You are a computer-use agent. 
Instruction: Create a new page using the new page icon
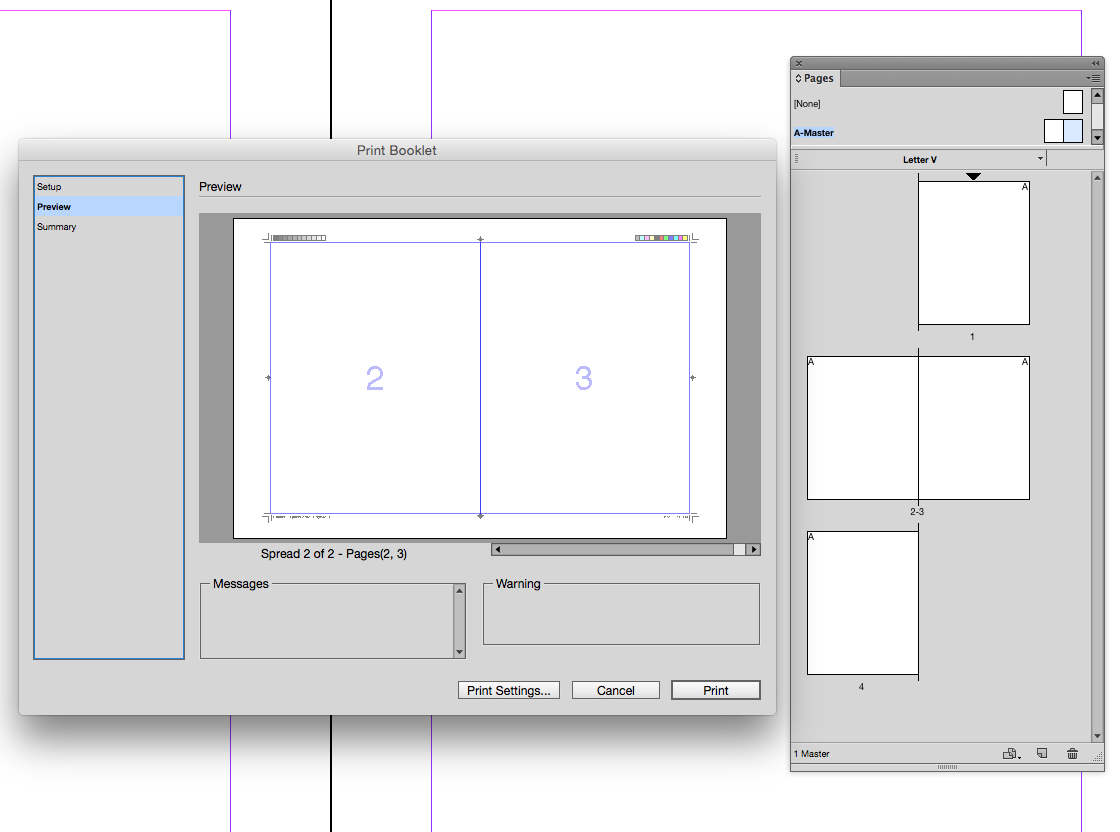pyautogui.click(x=1042, y=753)
